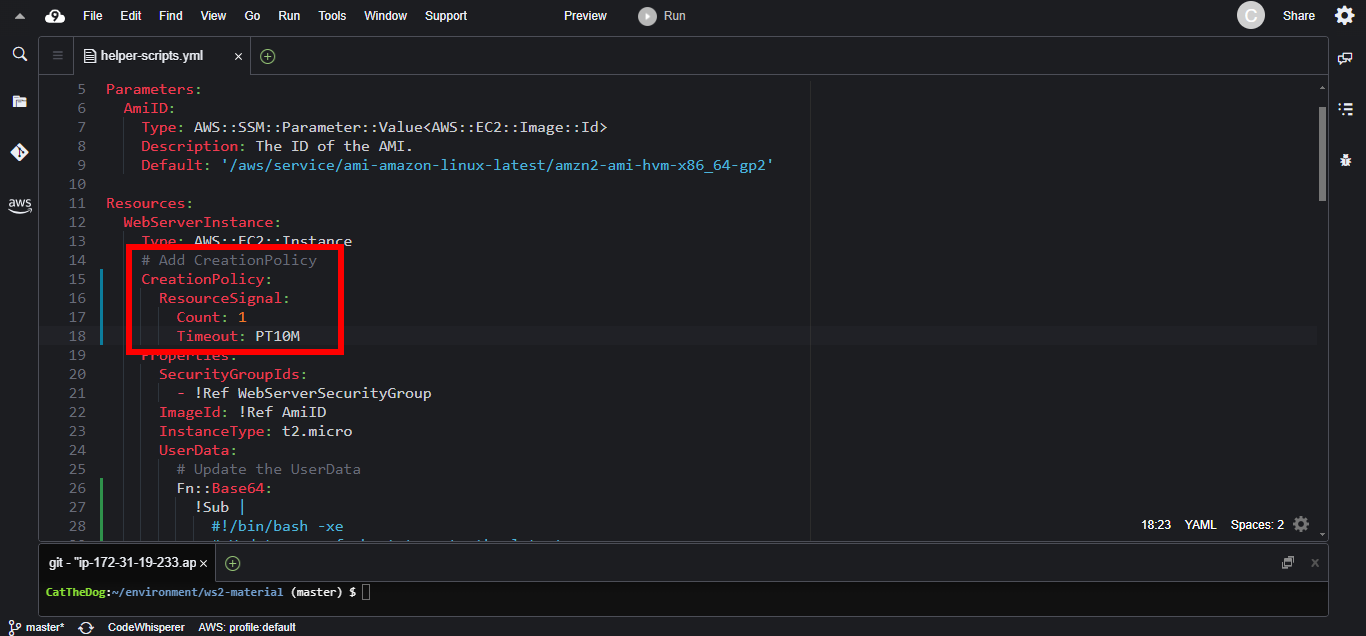Open the search panel magnifier icon
Image resolution: width=1366 pixels, height=636 pixels.
tap(19, 54)
